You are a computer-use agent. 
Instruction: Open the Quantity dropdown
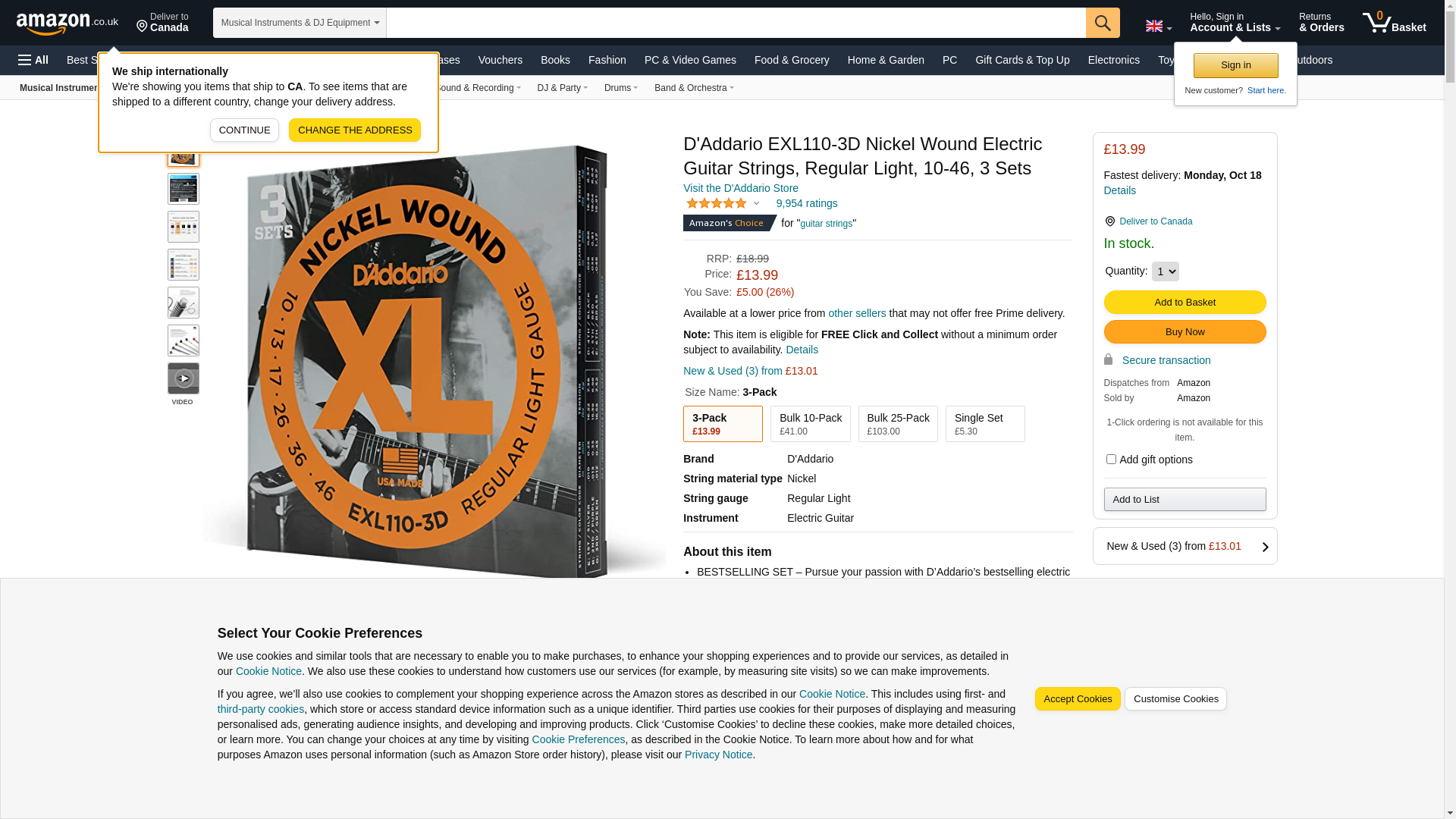[x=1165, y=271]
